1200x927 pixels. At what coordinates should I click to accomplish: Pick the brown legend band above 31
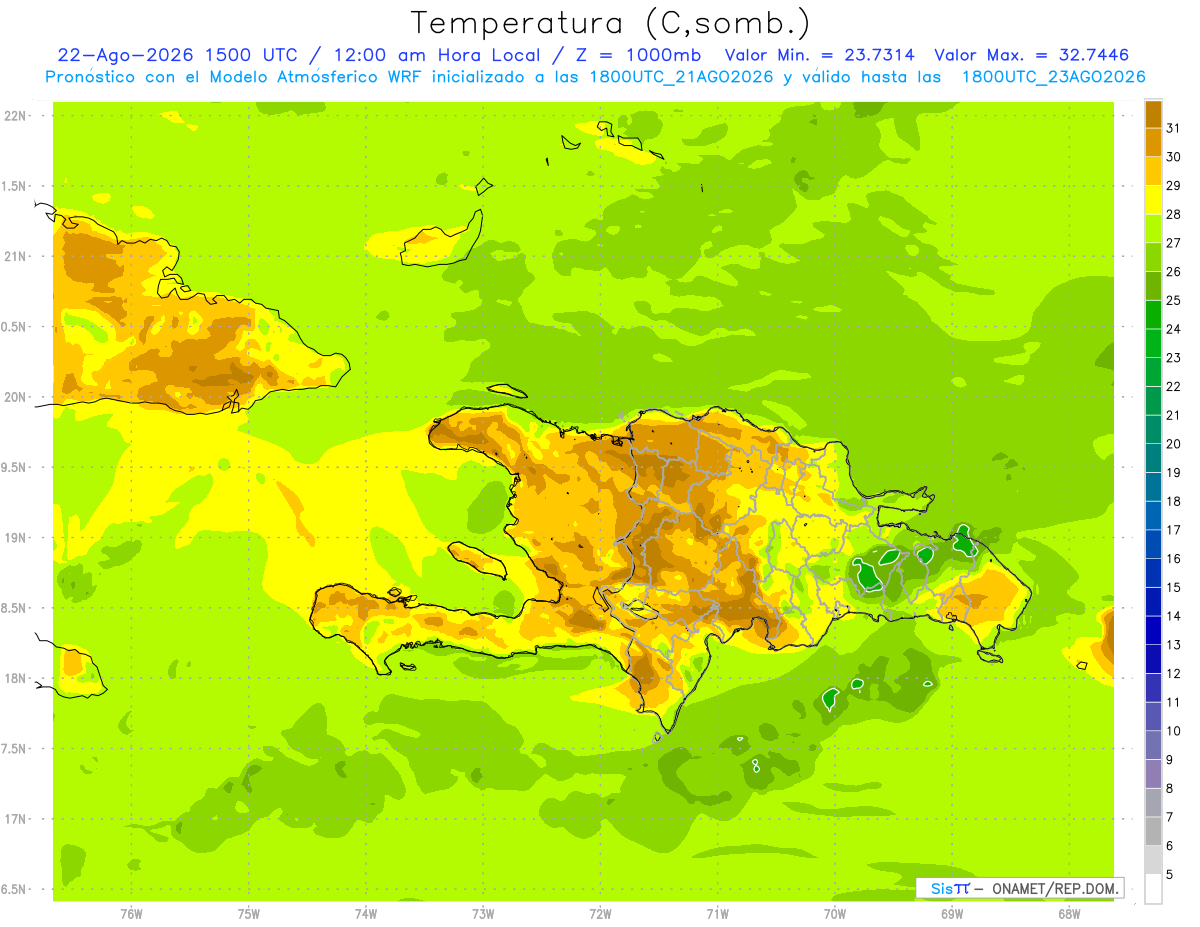click(1153, 113)
